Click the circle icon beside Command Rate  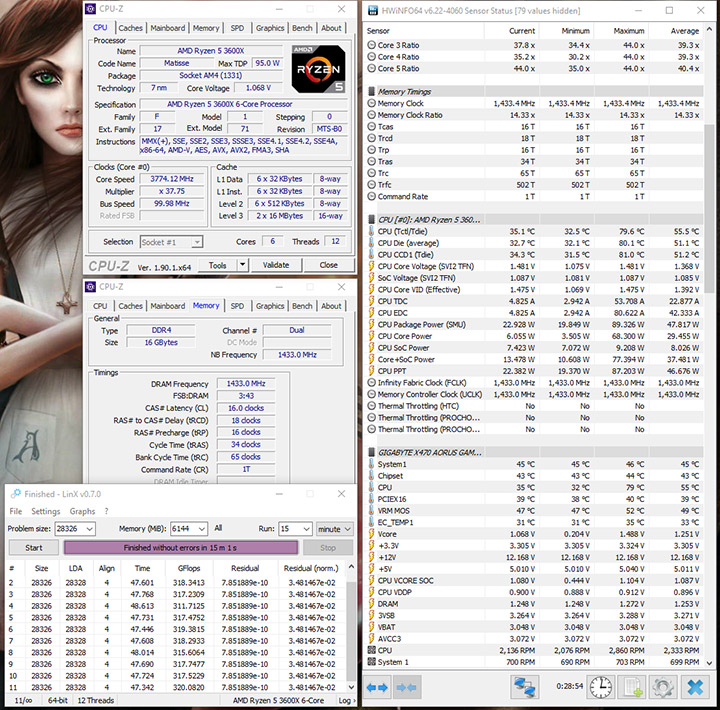point(371,196)
